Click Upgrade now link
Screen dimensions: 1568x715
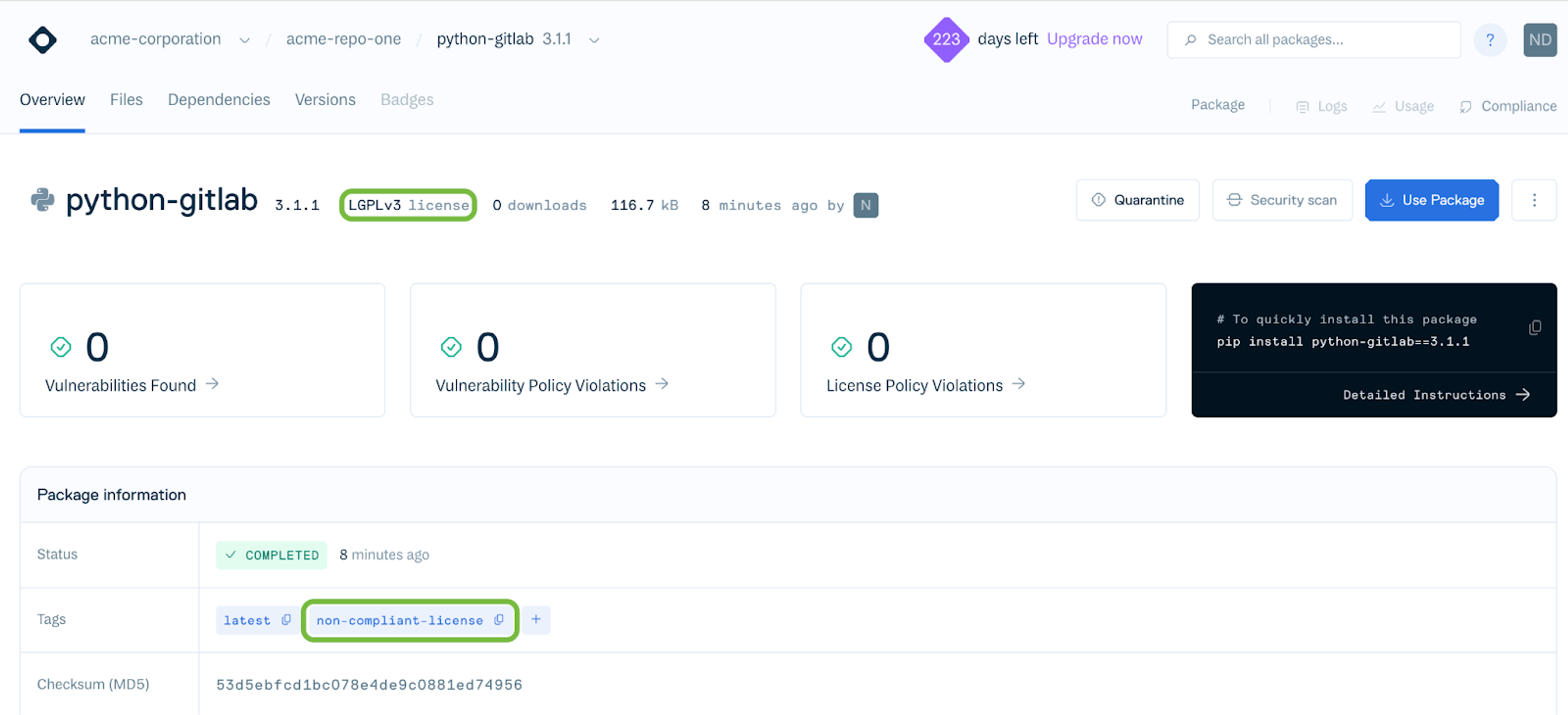tap(1094, 39)
